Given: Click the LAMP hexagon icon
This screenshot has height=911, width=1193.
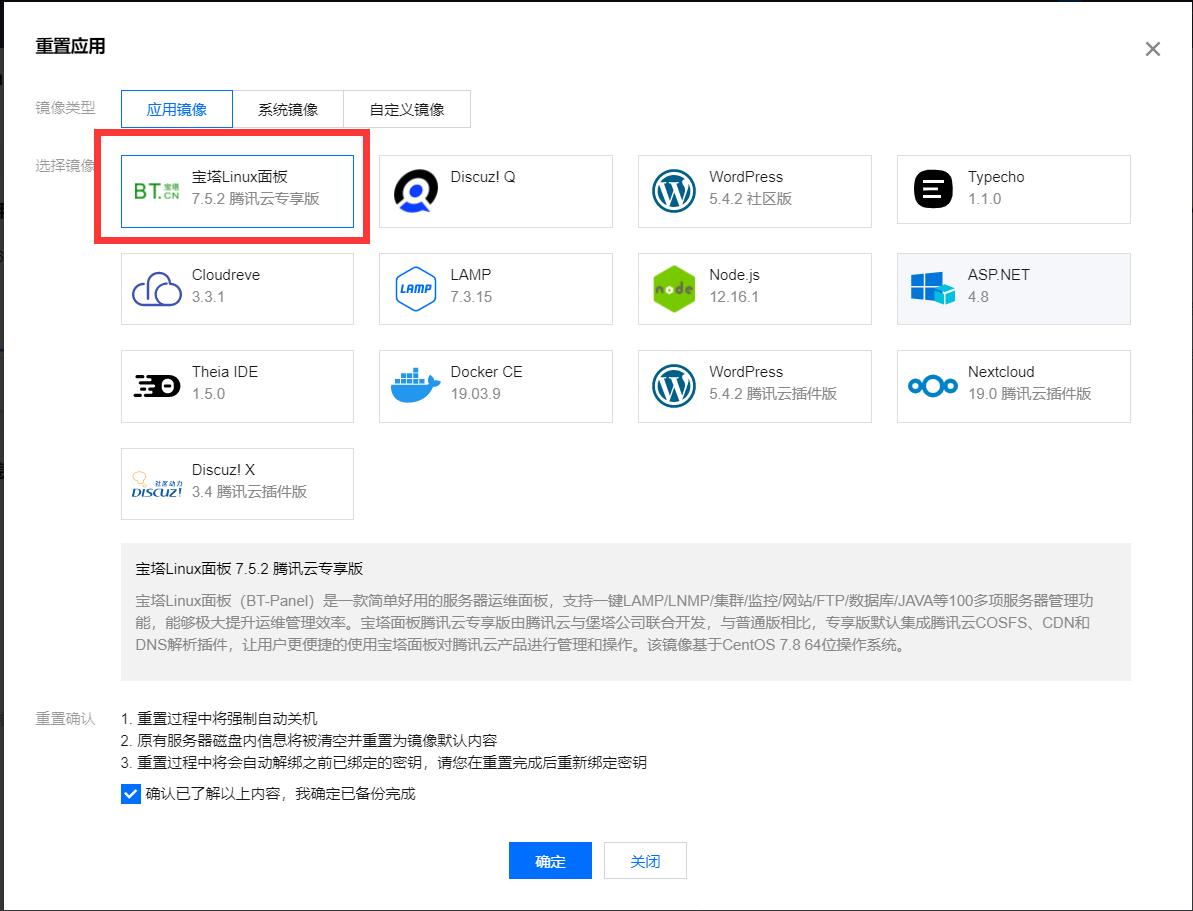Looking at the screenshot, I should tap(414, 287).
